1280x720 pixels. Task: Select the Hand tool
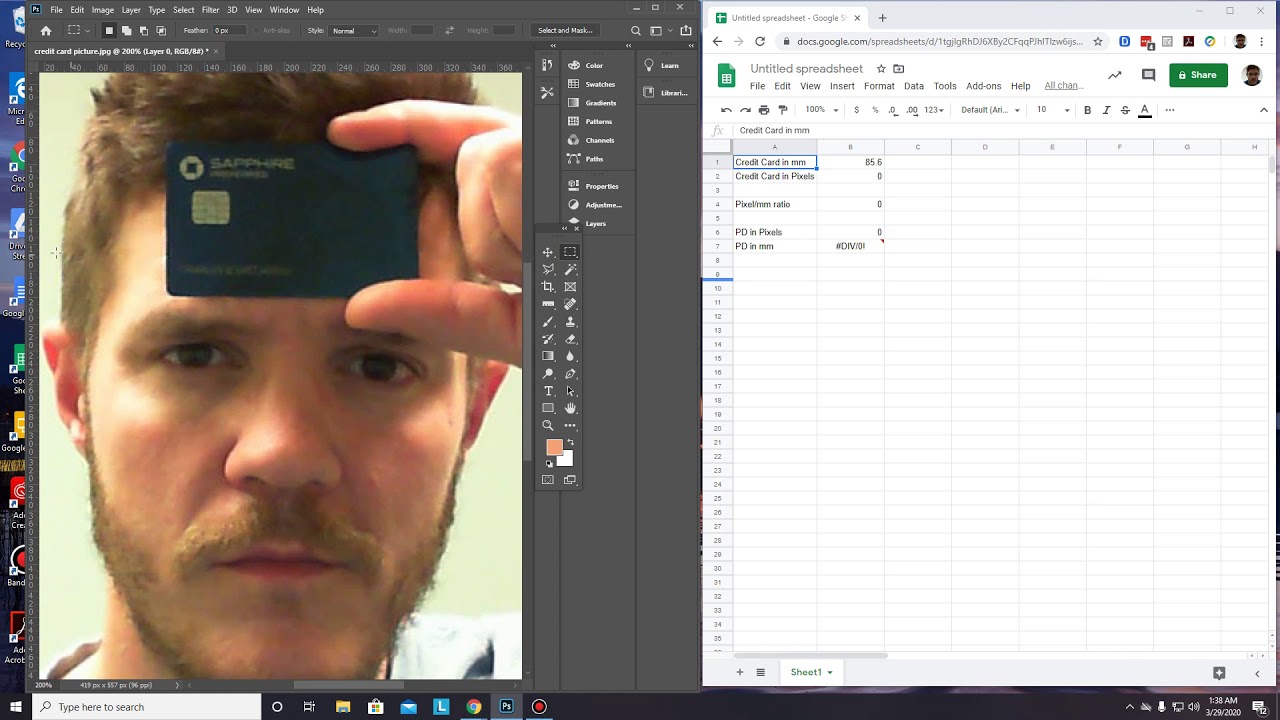570,408
